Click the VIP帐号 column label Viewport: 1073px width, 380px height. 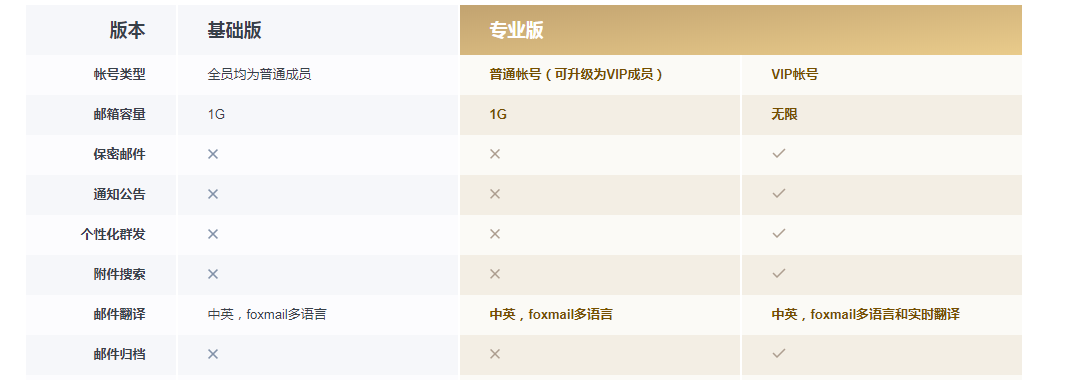[794, 75]
